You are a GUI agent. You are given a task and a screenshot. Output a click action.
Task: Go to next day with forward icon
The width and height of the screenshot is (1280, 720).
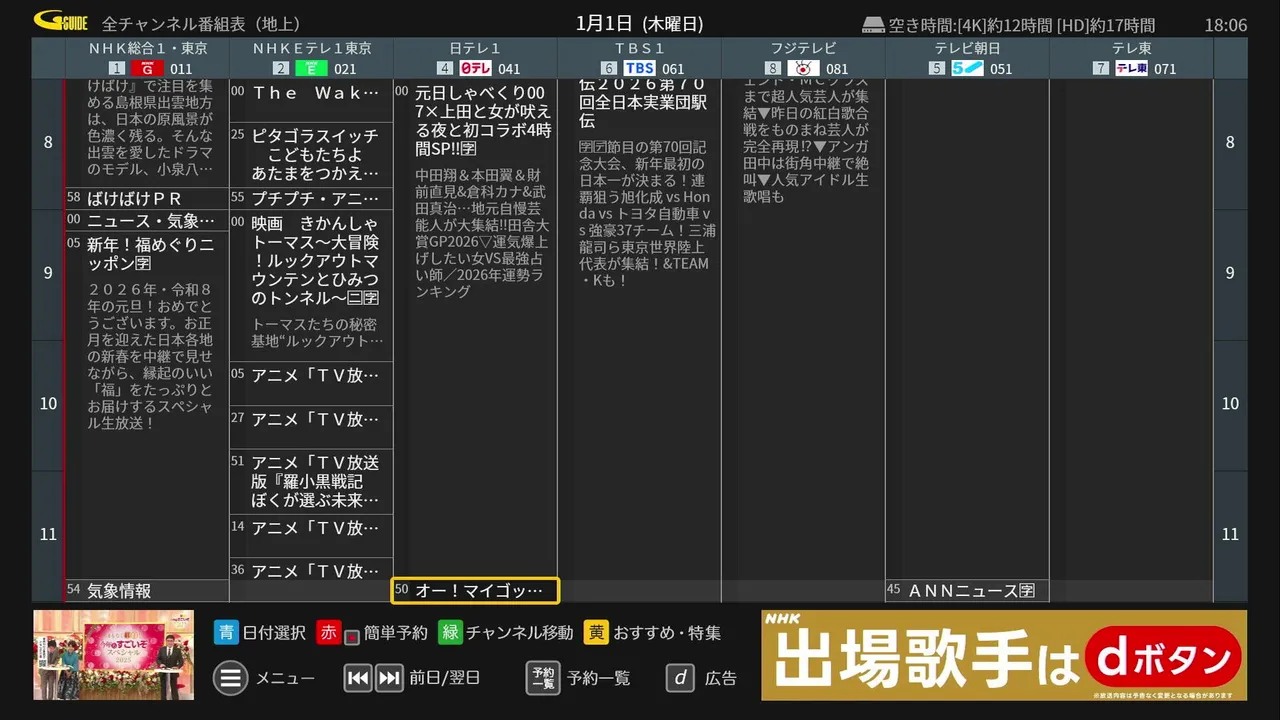(x=389, y=678)
